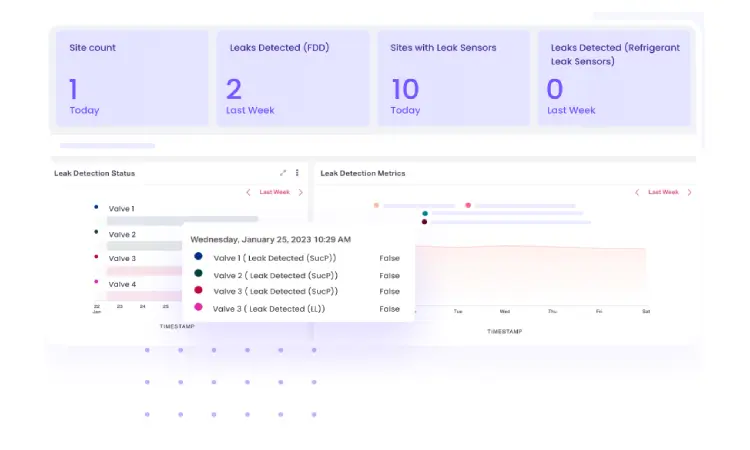Click the Valve 1 timeline bar
The image size is (750, 450).
(x=182, y=220)
